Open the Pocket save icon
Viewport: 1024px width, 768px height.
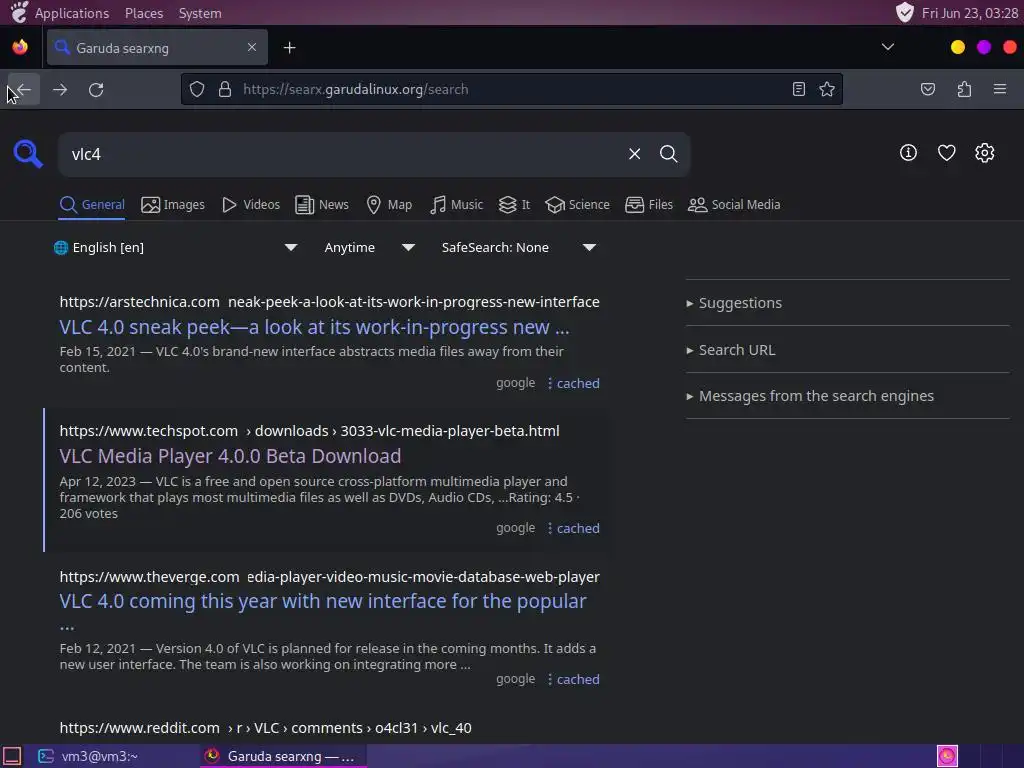pos(927,89)
